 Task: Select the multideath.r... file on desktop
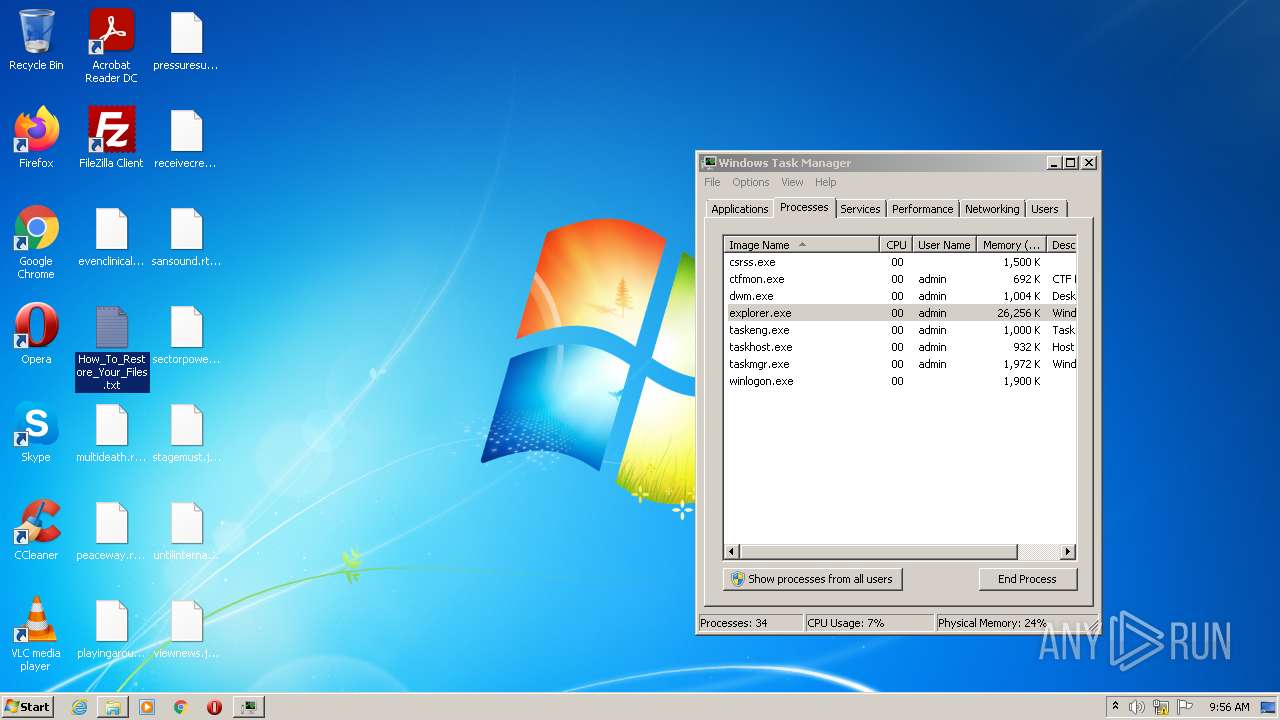111,432
